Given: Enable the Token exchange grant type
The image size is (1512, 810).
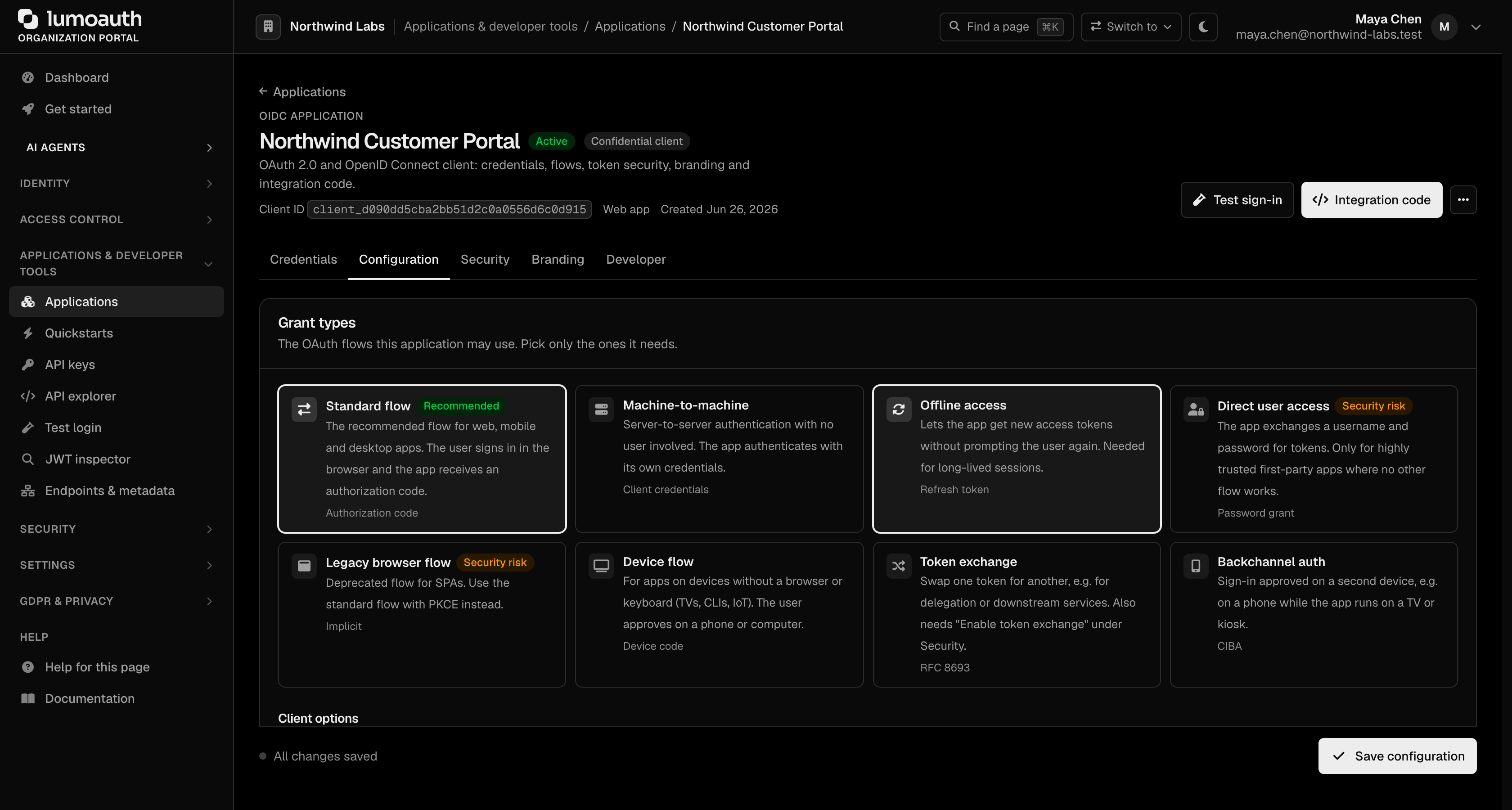Looking at the screenshot, I should (1017, 615).
